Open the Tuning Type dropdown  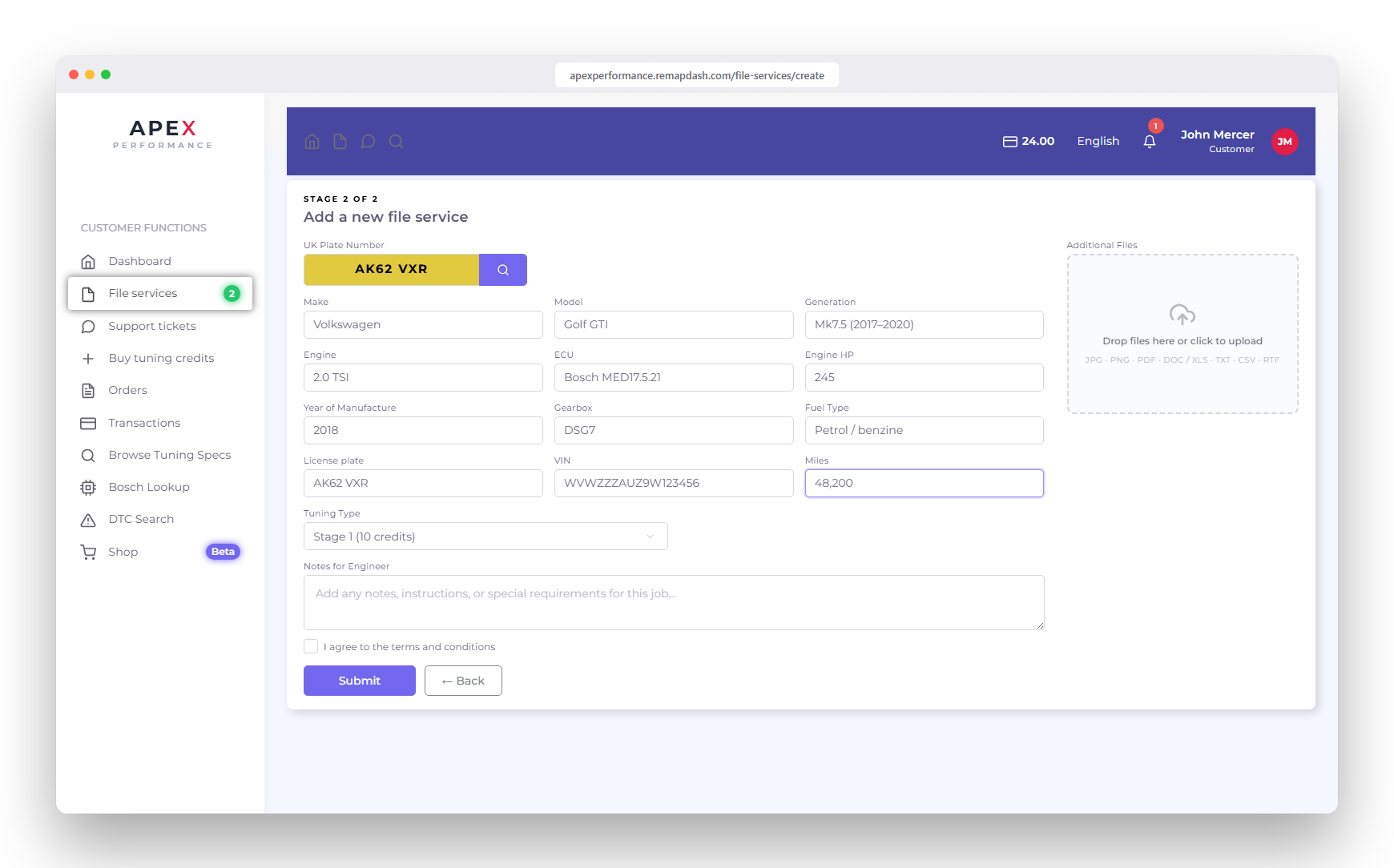pyautogui.click(x=485, y=536)
